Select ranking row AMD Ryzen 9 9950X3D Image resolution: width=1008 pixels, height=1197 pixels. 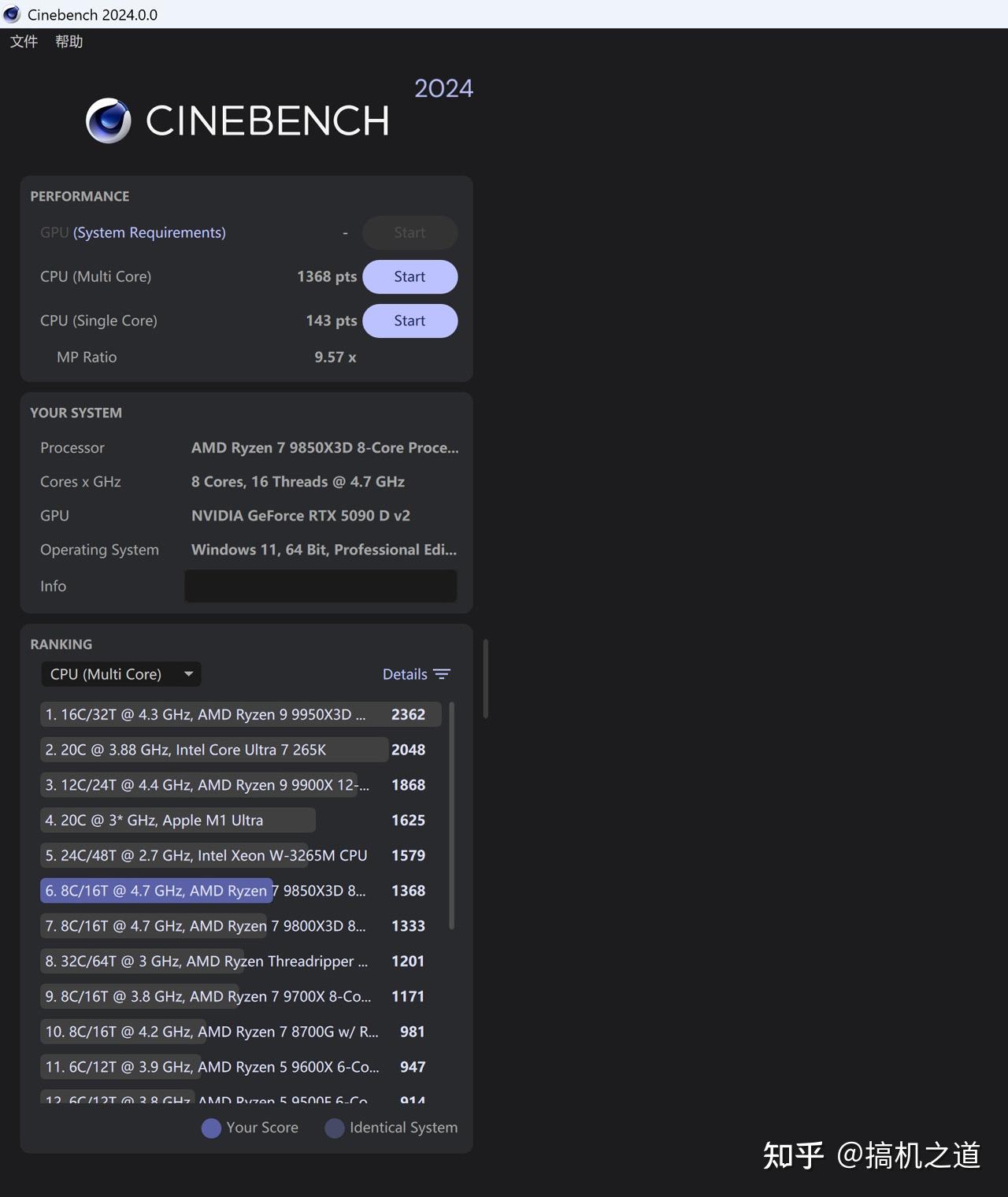click(x=241, y=714)
